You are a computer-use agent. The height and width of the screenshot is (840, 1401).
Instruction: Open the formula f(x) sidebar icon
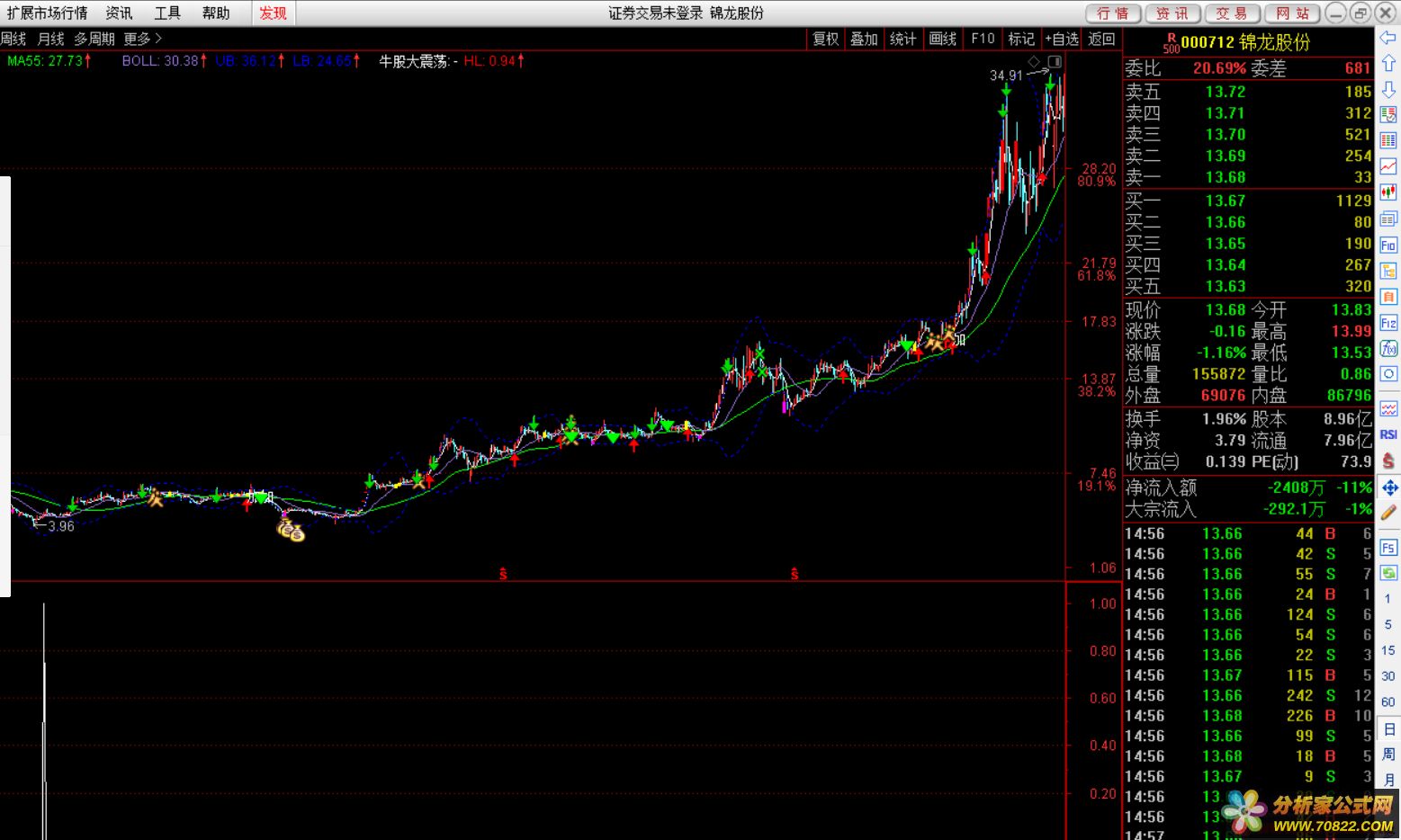(1388, 348)
